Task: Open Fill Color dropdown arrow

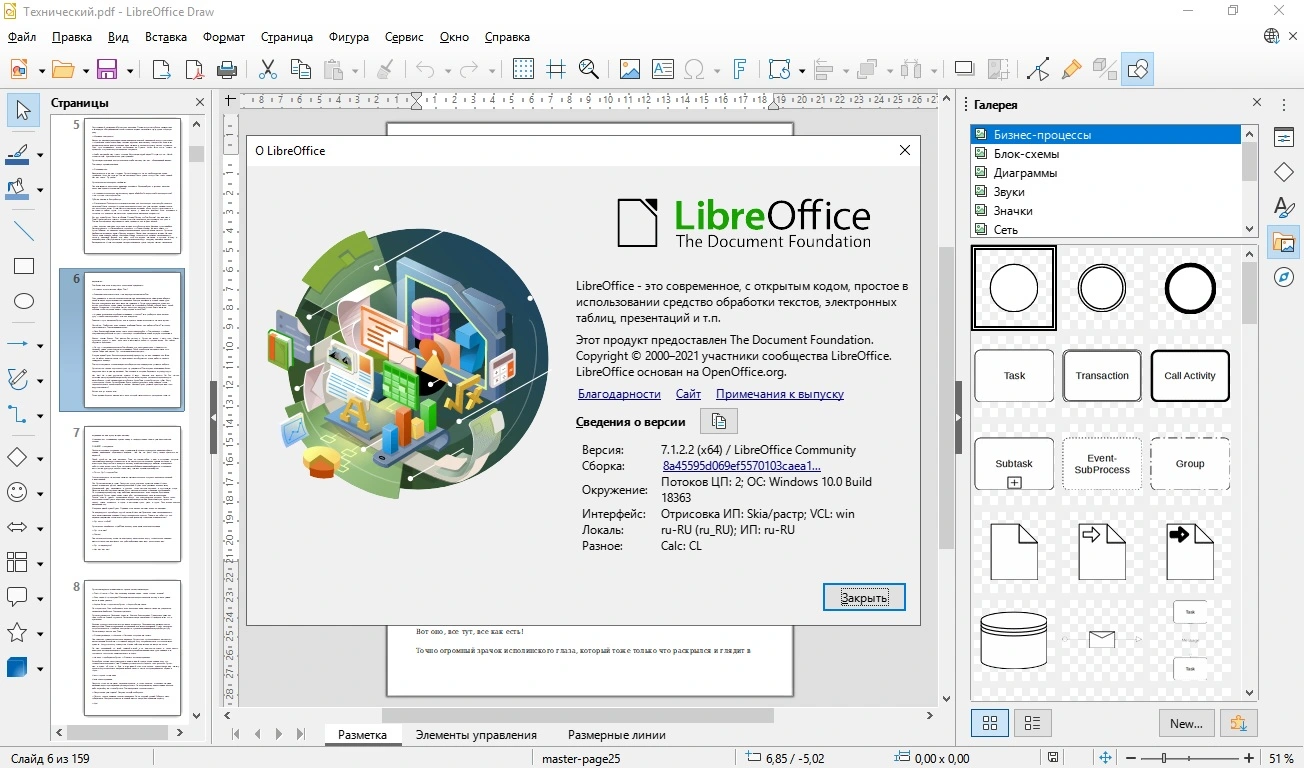Action: pyautogui.click(x=40, y=189)
